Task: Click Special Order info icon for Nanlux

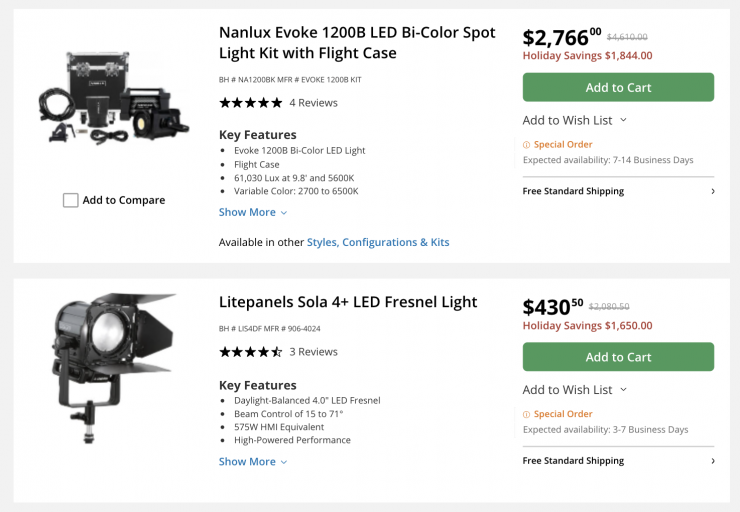Action: (527, 145)
